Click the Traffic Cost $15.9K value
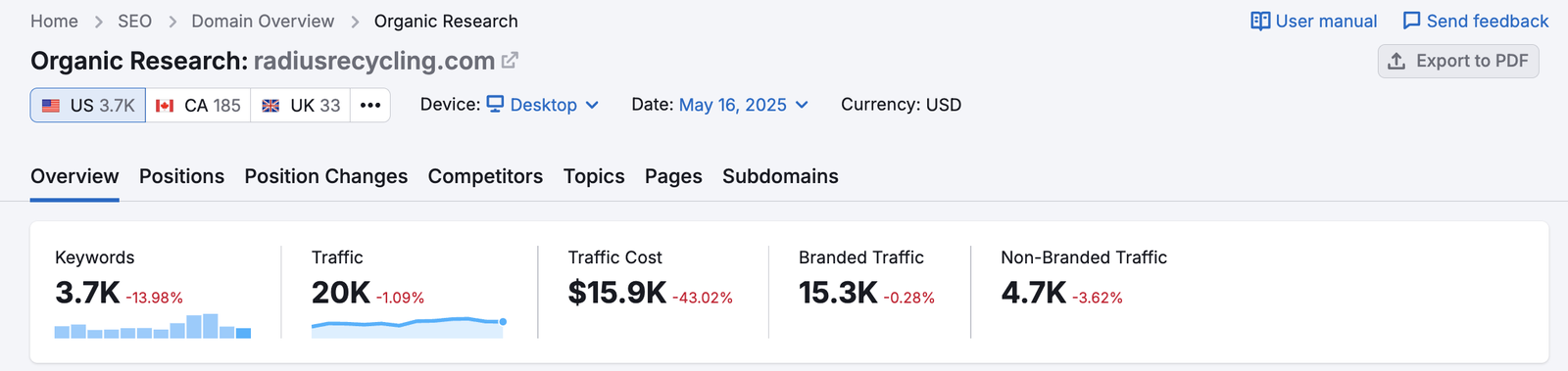The width and height of the screenshot is (1568, 371). (617, 293)
